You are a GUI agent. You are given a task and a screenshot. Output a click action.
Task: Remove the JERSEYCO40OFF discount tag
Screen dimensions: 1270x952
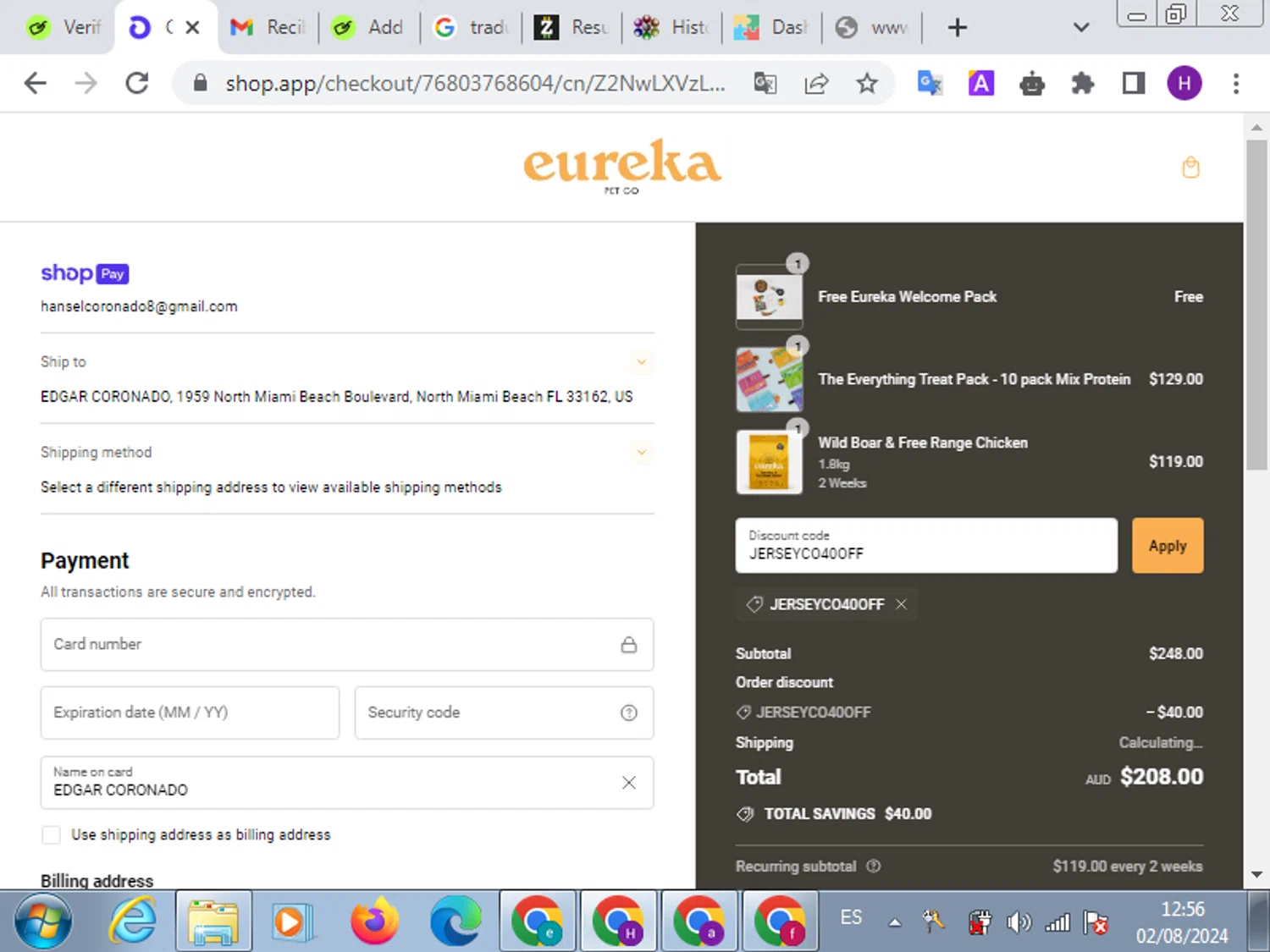[901, 604]
